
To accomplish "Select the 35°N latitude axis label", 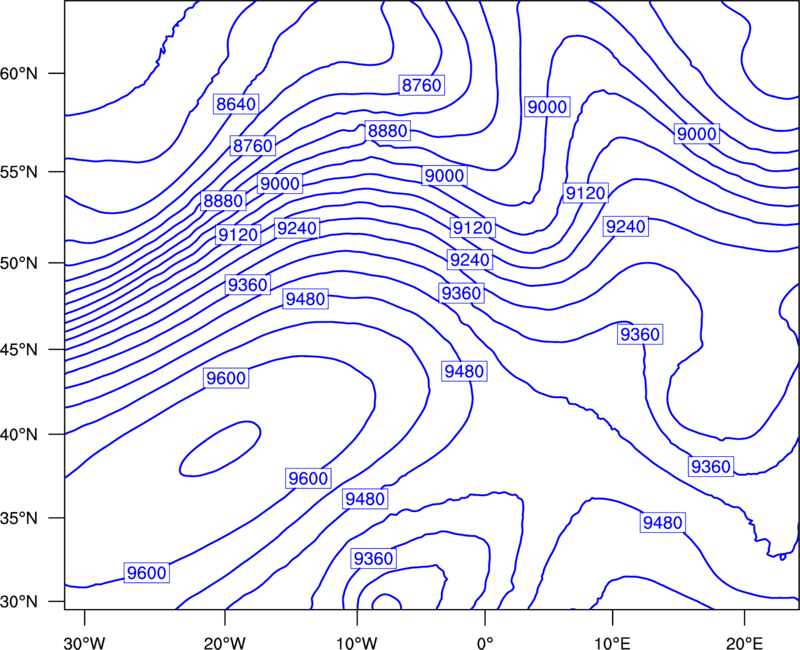I will pyautogui.click(x=19, y=518).
